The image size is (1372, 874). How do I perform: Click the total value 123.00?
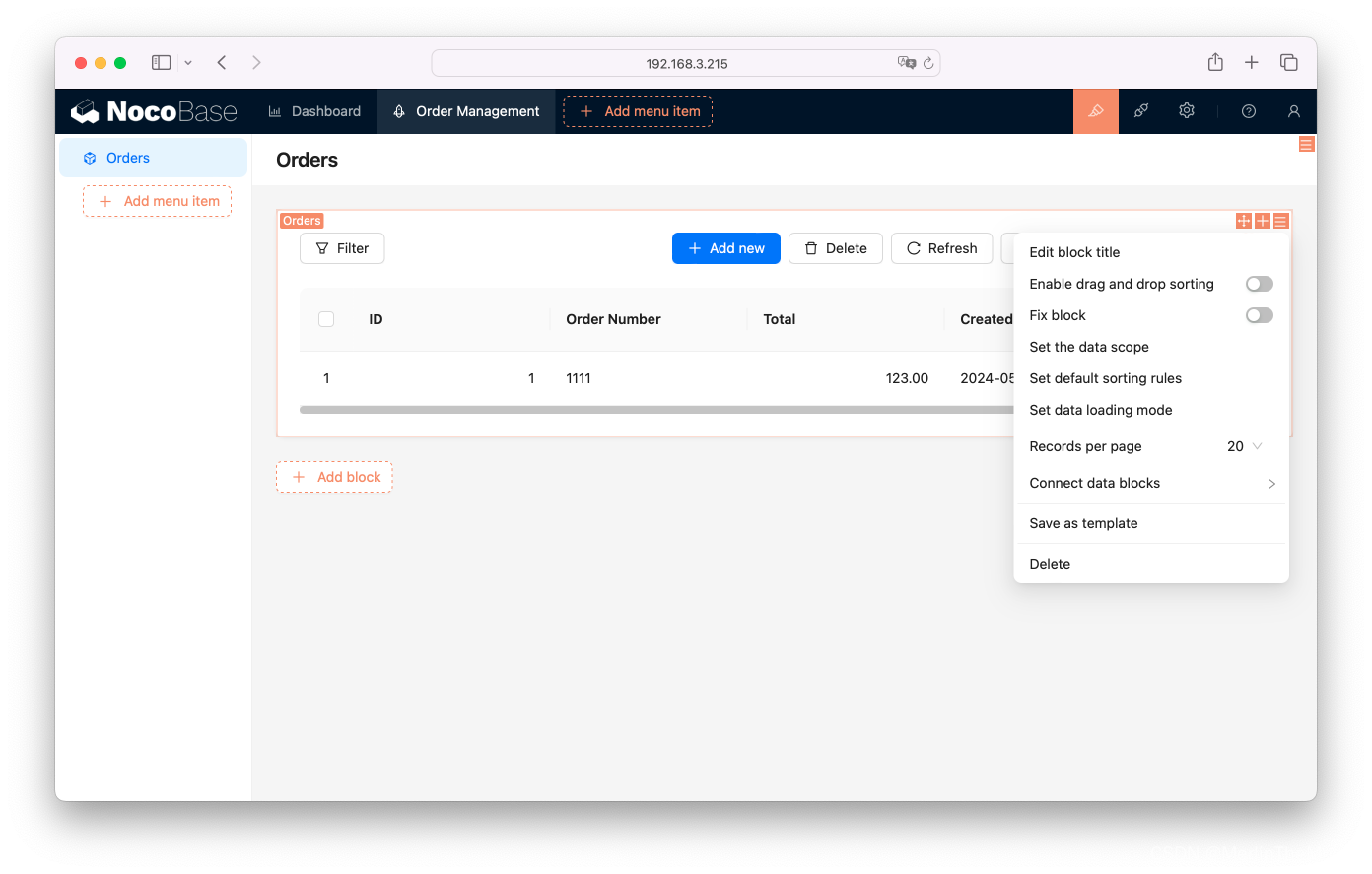[x=907, y=378]
